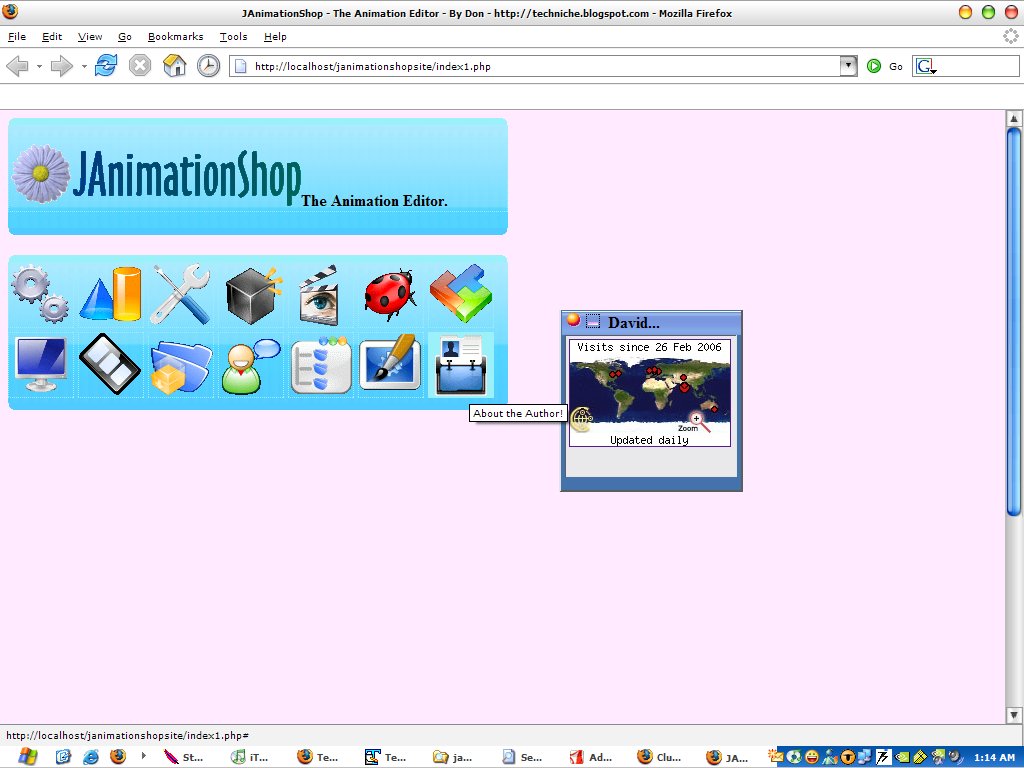Viewport: 1024px width, 768px height.
Task: Close the David floating window via orange ball
Action: pos(573,320)
